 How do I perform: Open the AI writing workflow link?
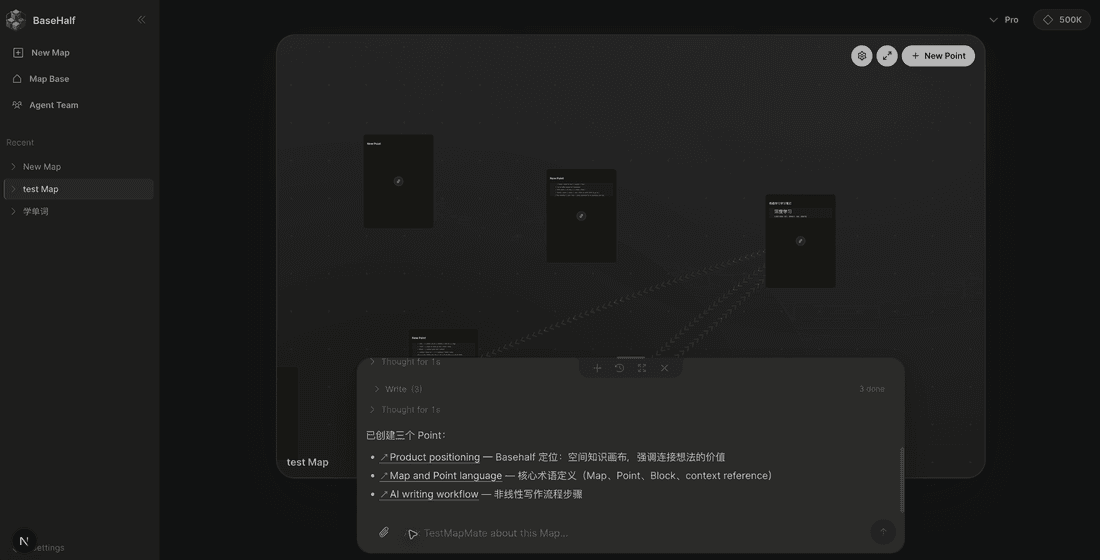(x=429, y=494)
